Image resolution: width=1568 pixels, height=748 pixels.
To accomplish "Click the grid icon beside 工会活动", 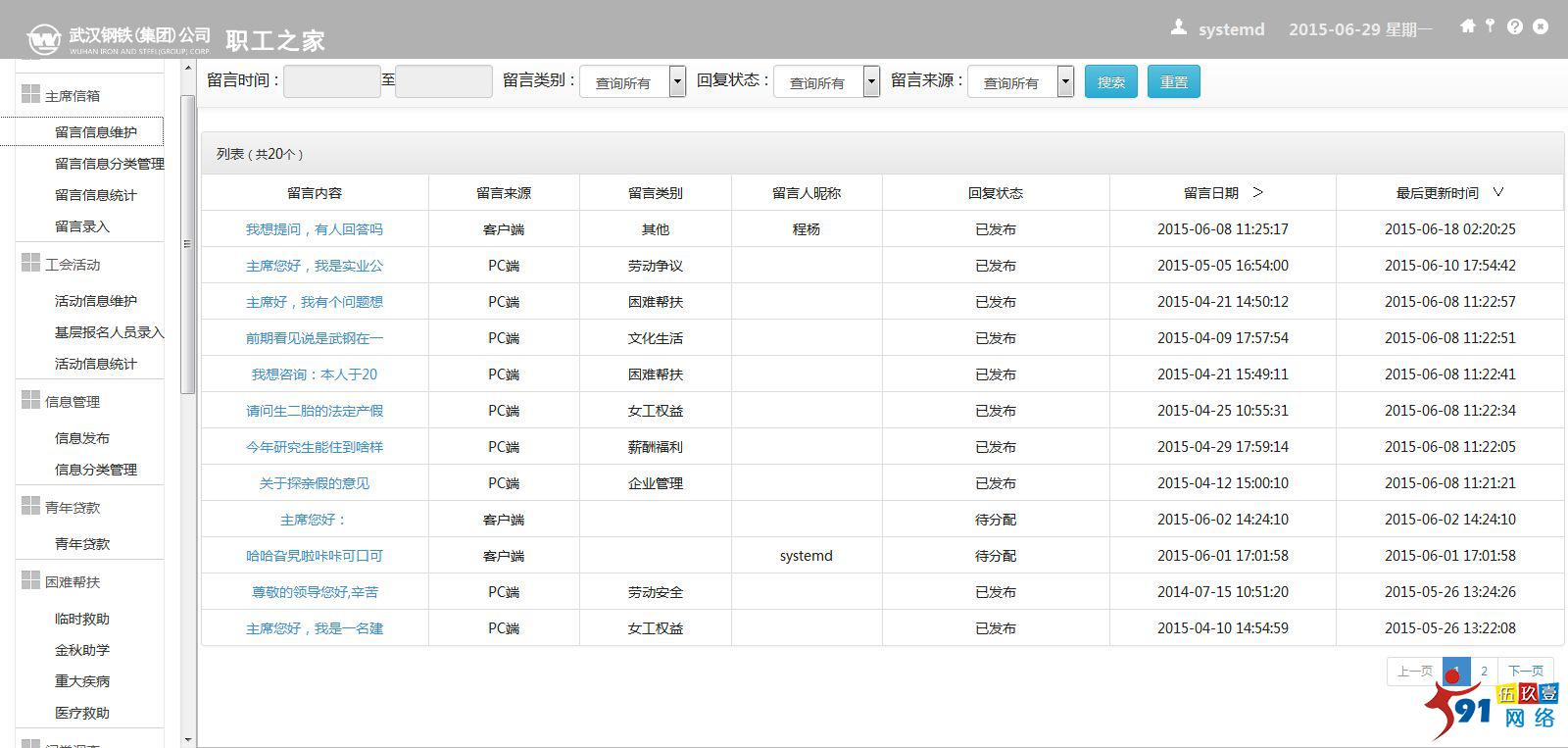I will (30, 263).
